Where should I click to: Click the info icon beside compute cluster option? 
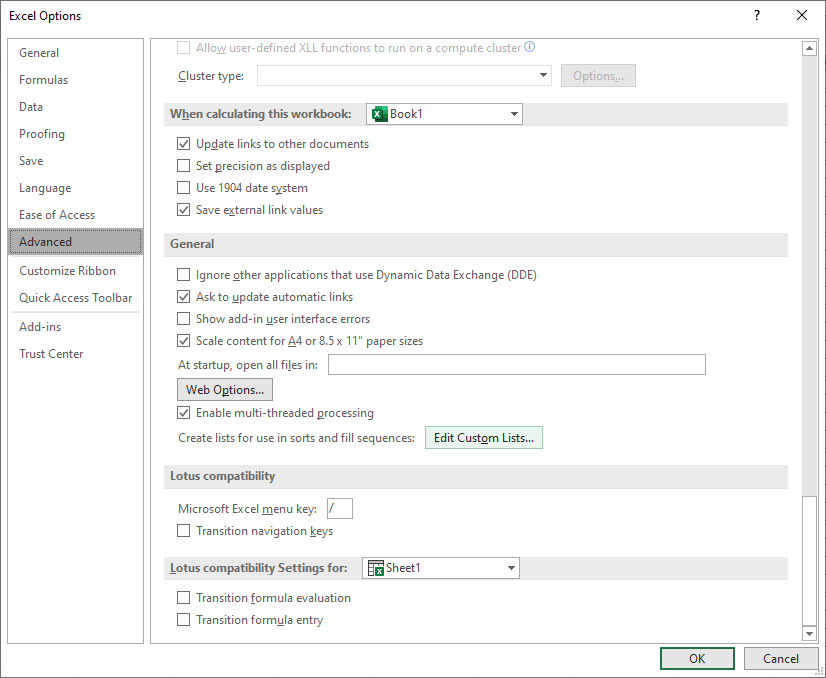[x=530, y=47]
